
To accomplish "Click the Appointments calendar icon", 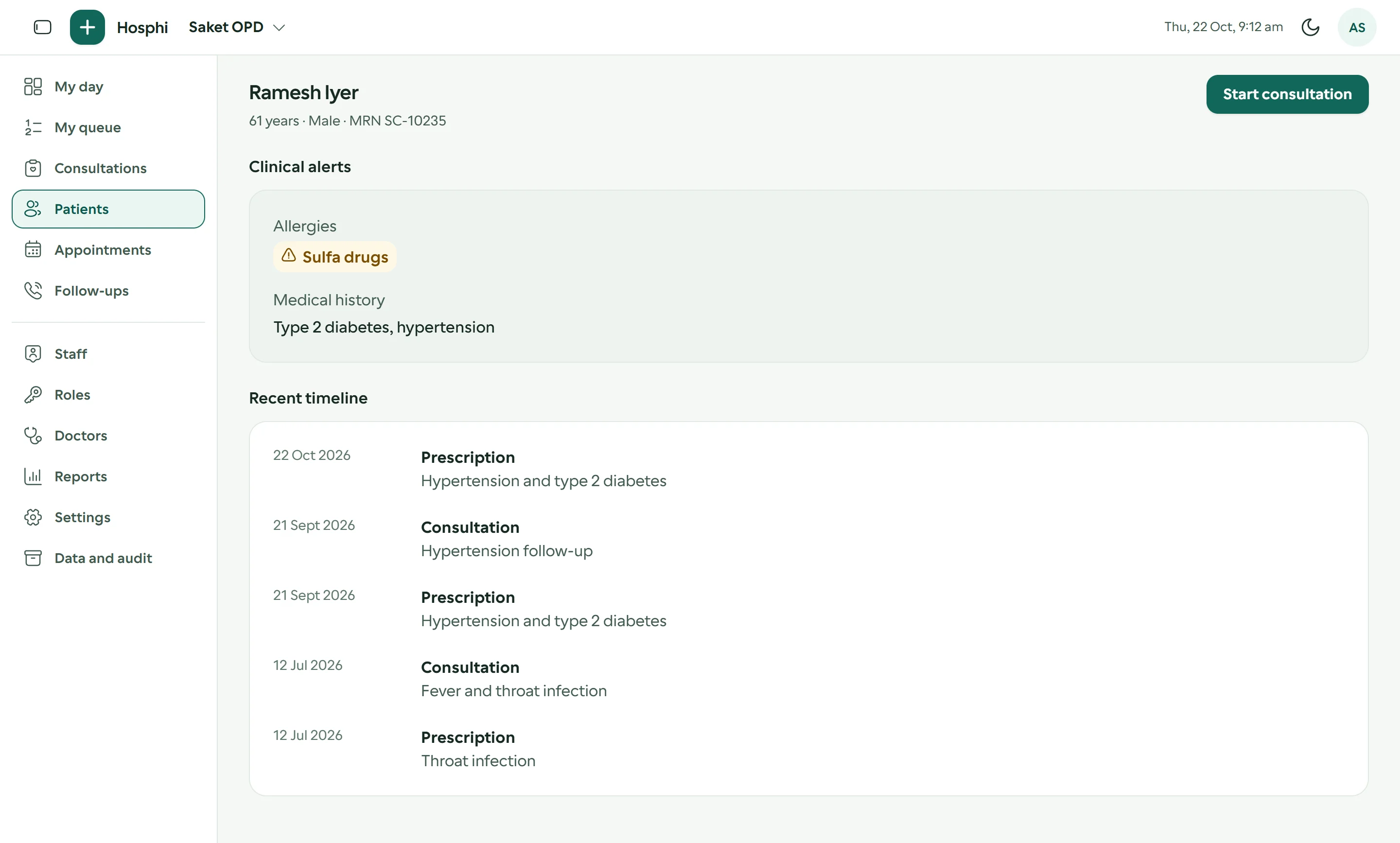I will 33,250.
